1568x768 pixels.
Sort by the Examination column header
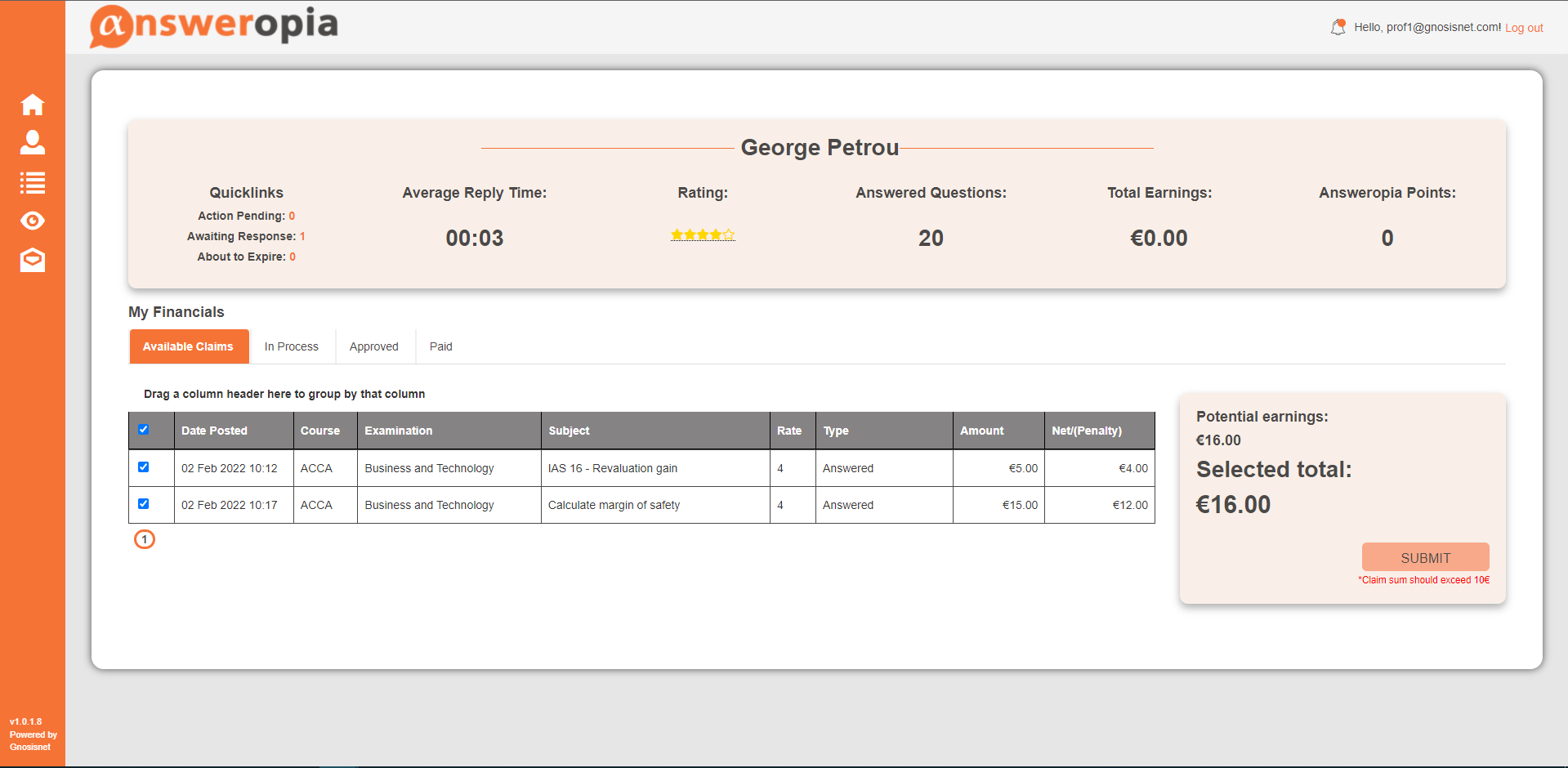[x=449, y=431]
